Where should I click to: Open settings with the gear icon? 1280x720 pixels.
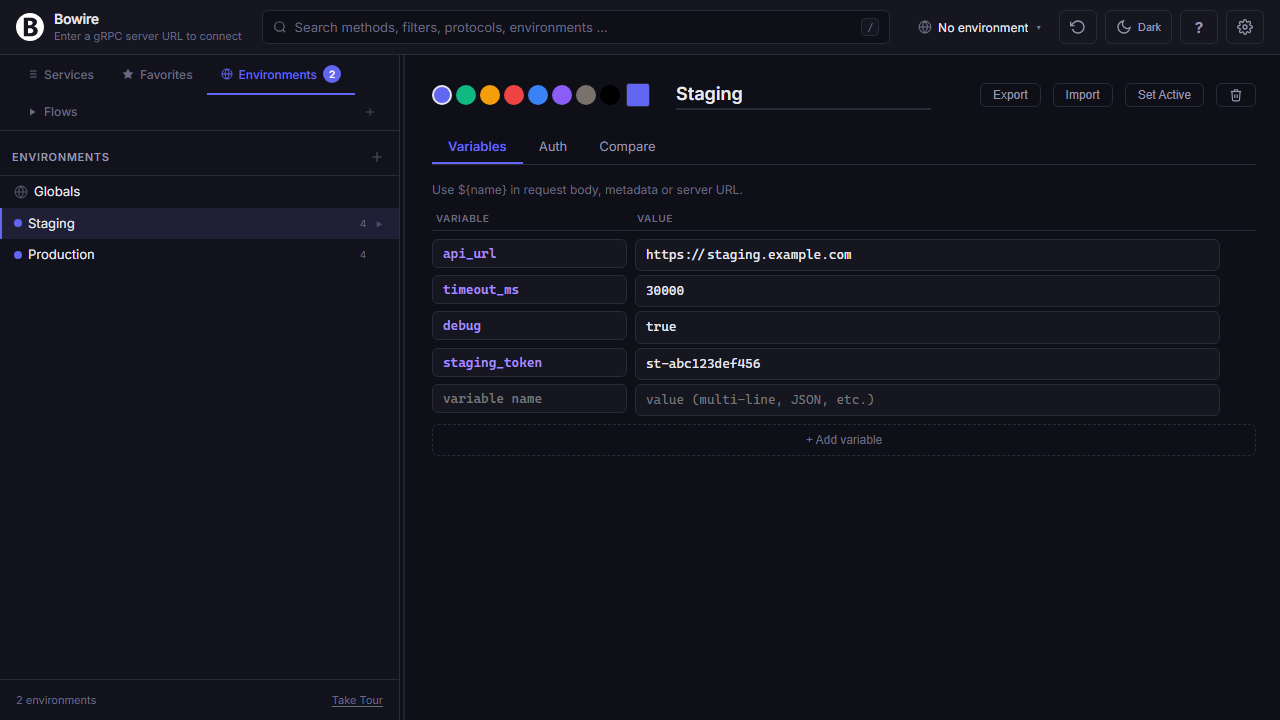click(1245, 27)
